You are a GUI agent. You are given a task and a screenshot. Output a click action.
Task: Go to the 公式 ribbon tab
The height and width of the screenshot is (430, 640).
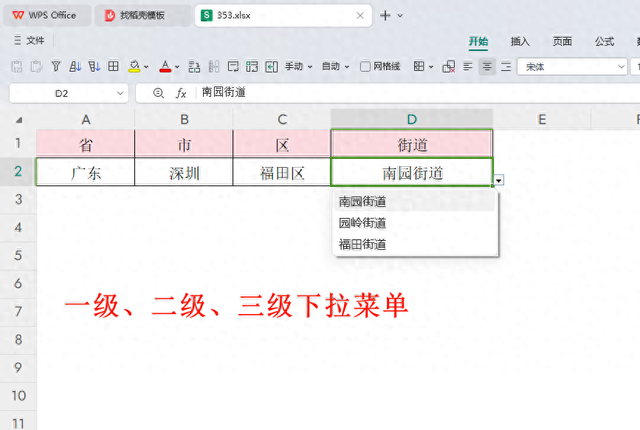tap(604, 41)
